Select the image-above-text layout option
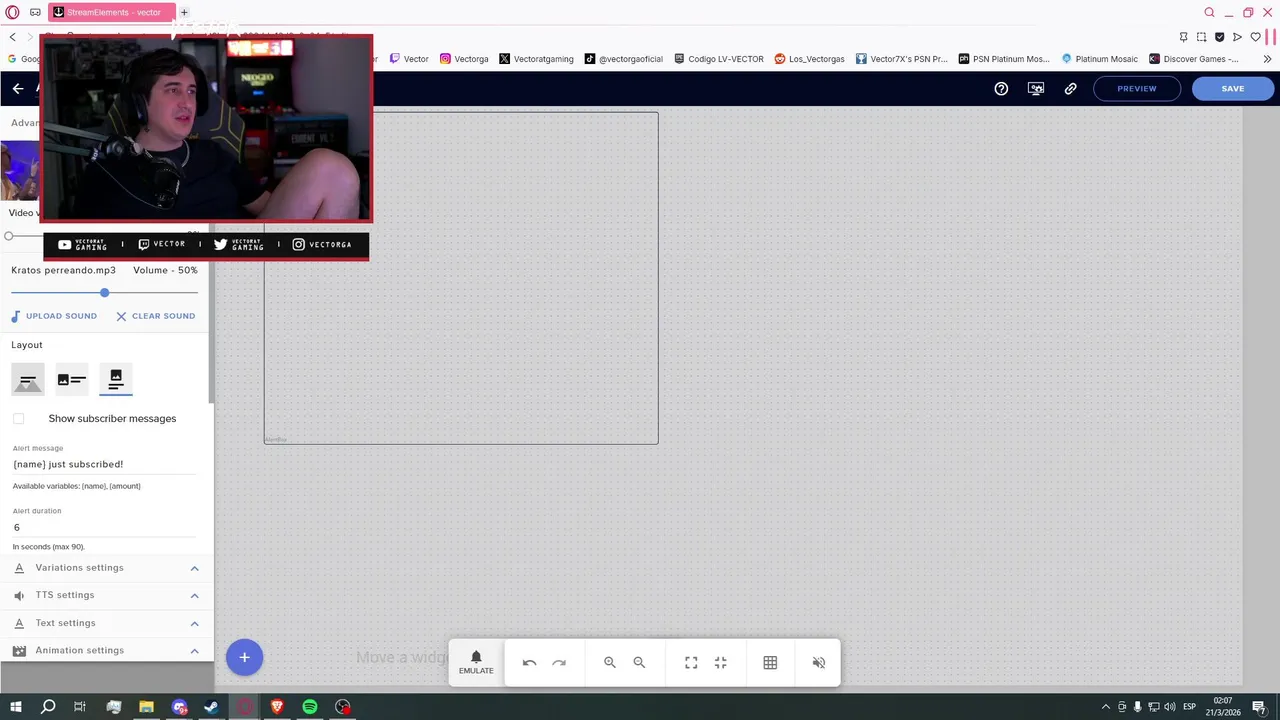 [116, 379]
